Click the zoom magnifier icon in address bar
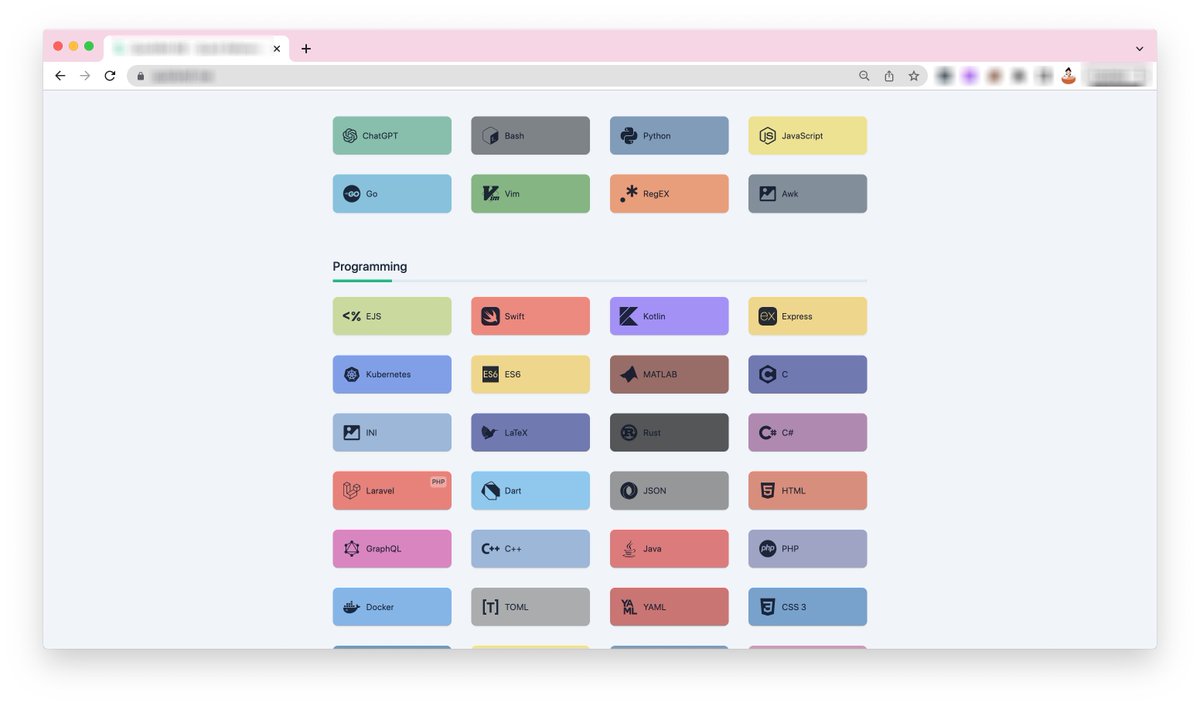1200x706 pixels. [865, 76]
